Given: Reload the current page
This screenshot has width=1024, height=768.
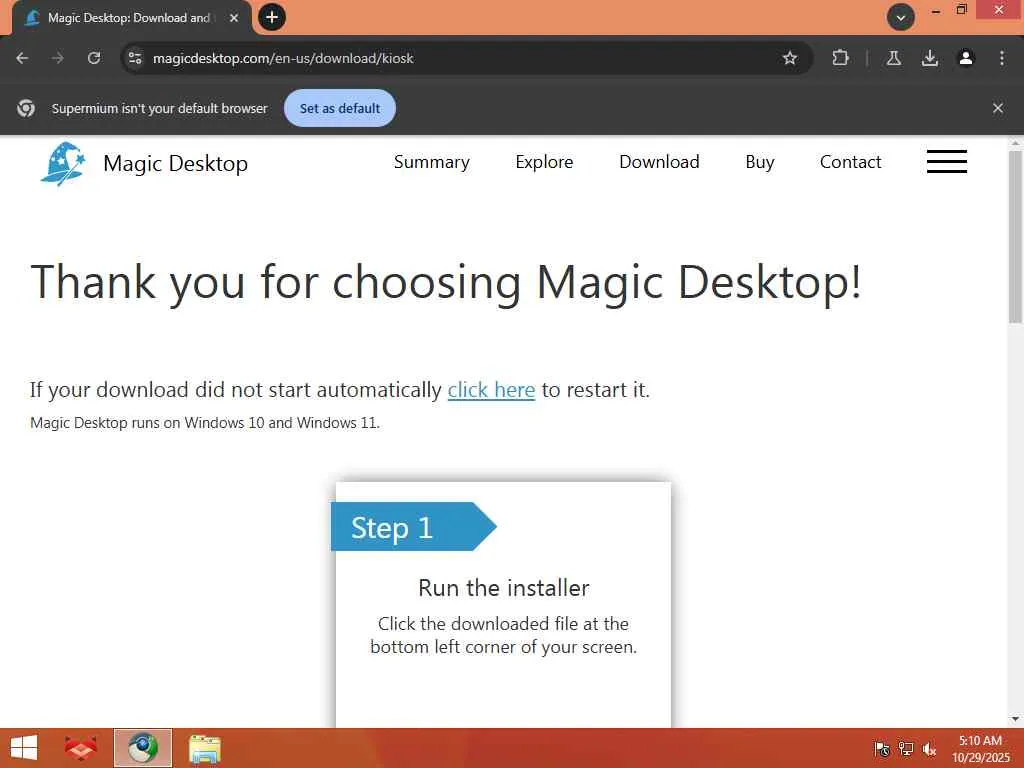Looking at the screenshot, I should (x=94, y=58).
